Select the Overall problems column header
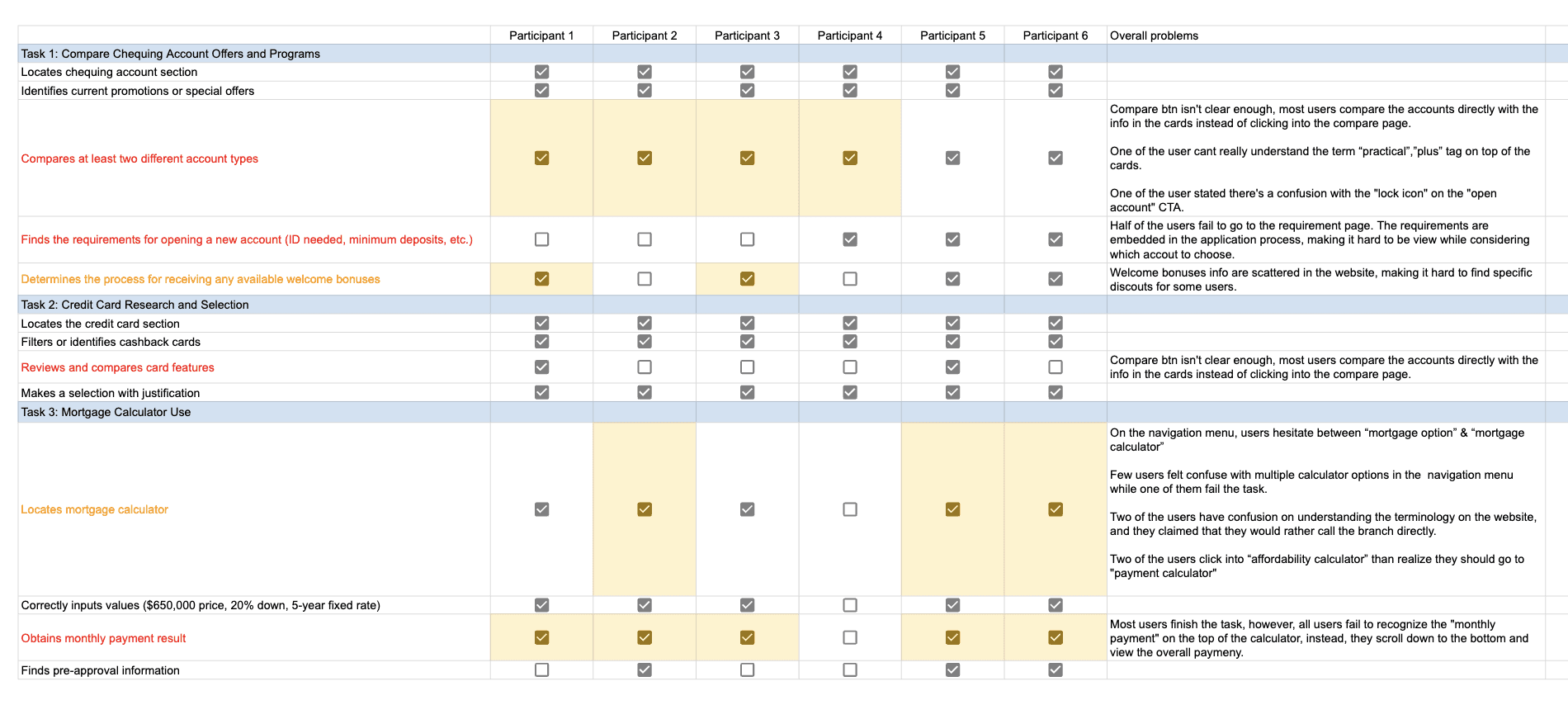This screenshot has width=1568, height=705. (x=1325, y=35)
